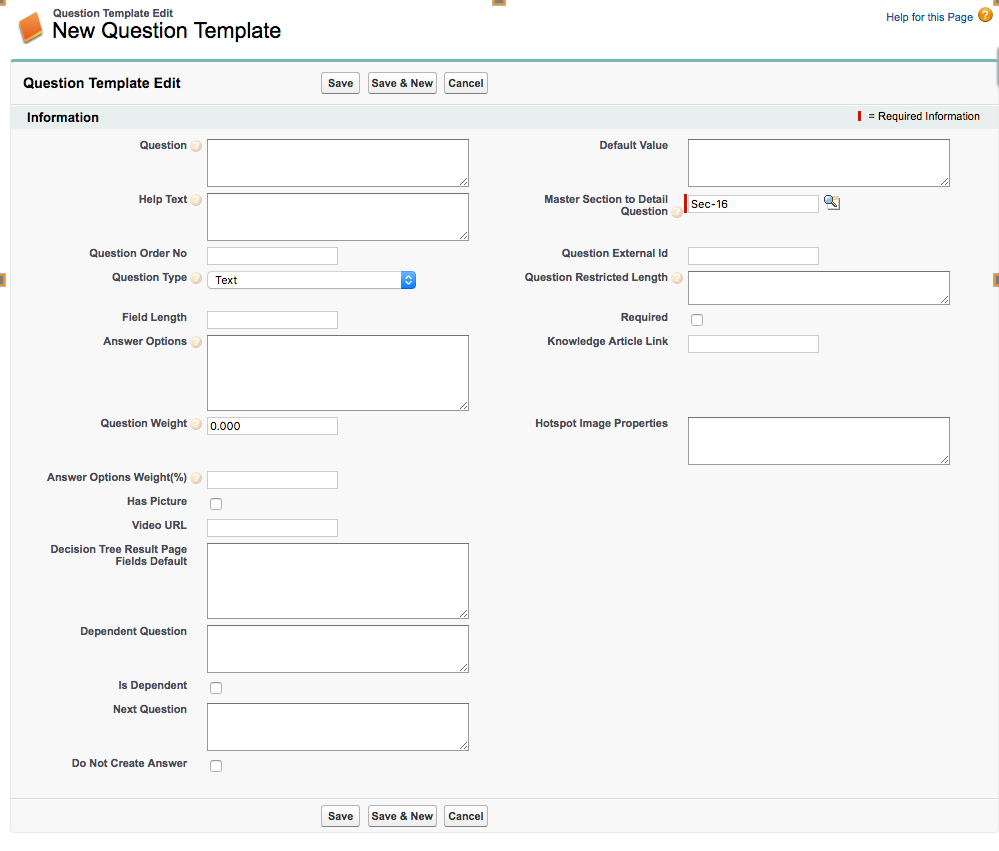The image size is (999, 851).
Task: Click the Question Order No input
Action: [272, 256]
